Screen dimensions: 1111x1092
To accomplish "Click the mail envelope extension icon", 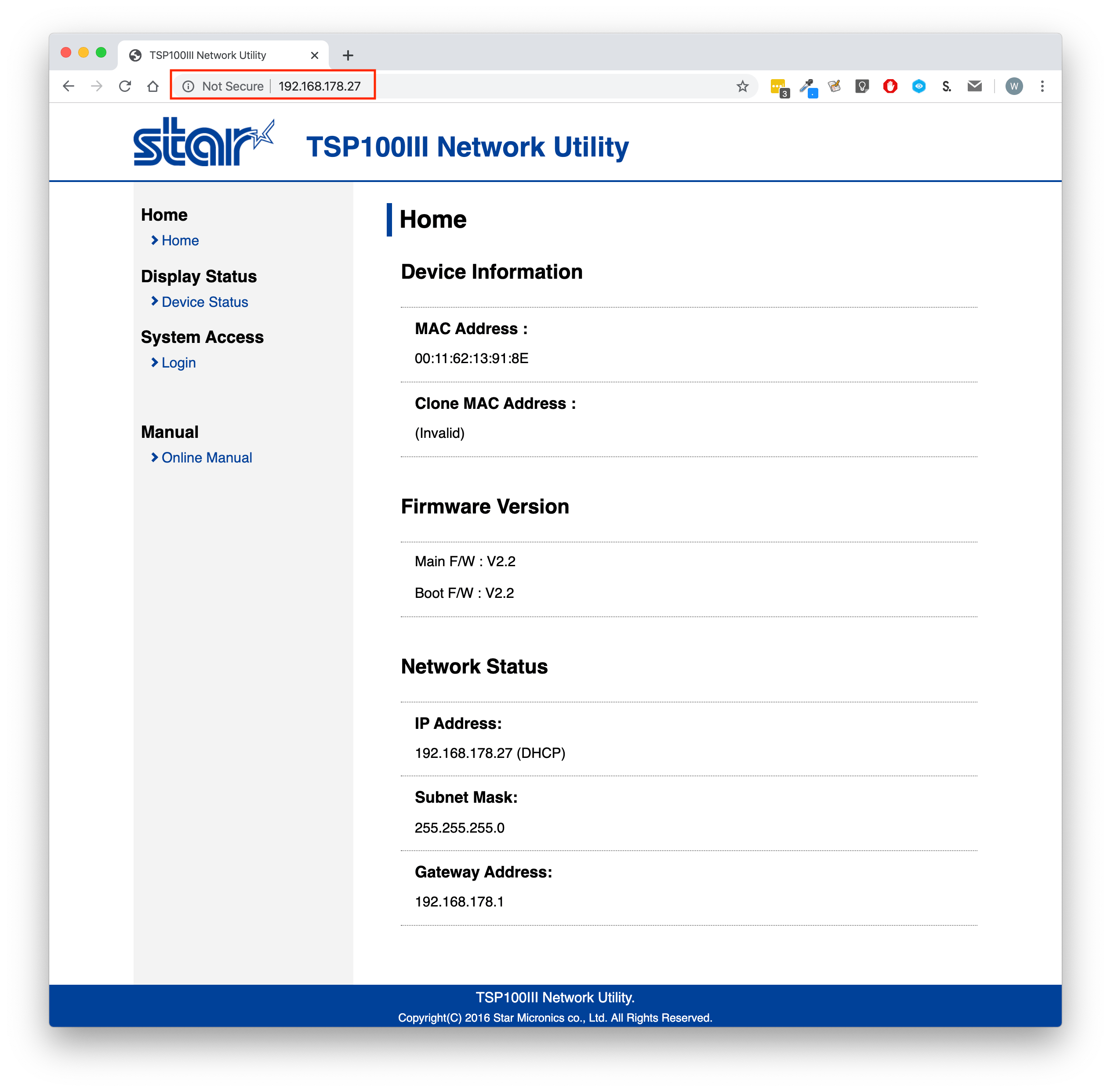I will point(975,86).
